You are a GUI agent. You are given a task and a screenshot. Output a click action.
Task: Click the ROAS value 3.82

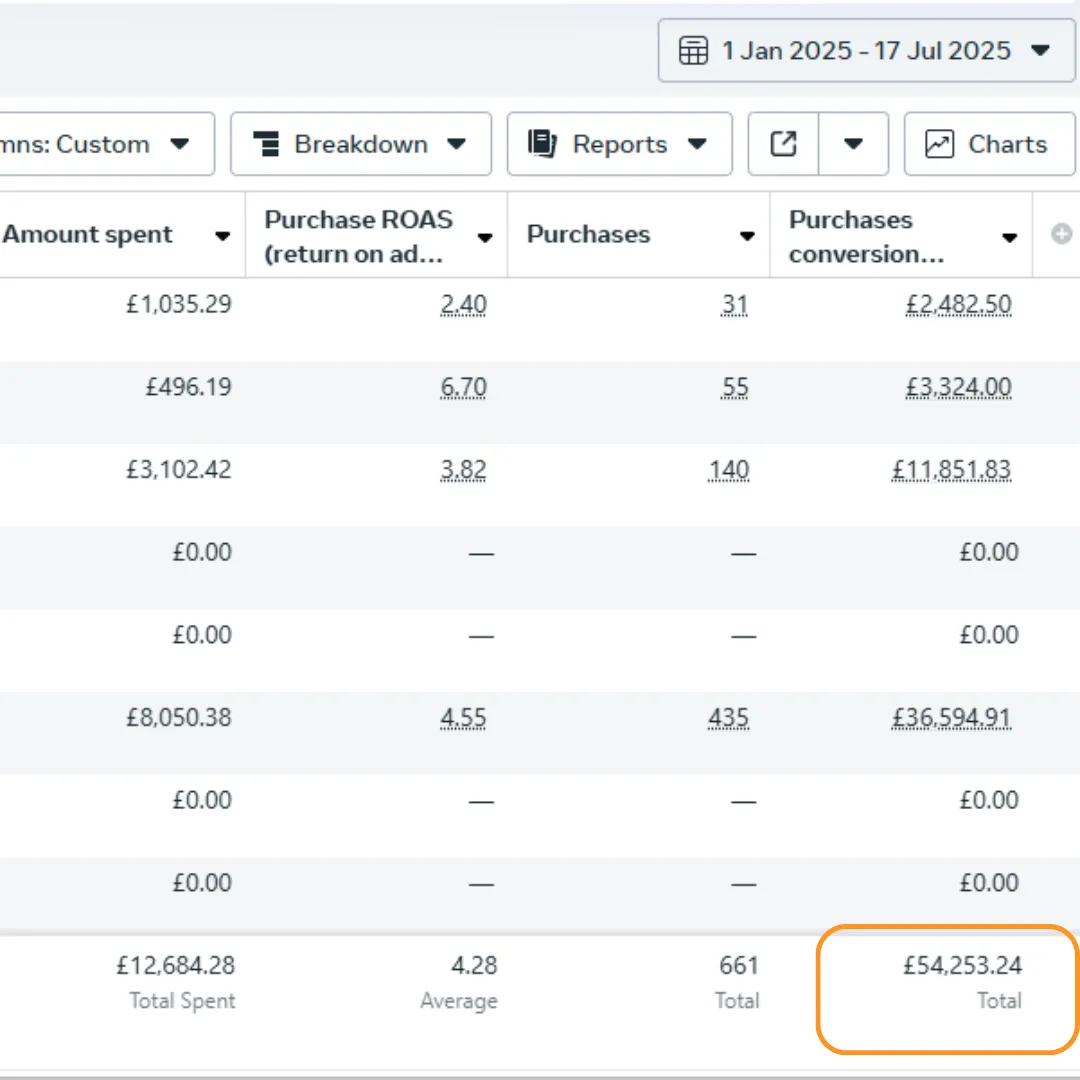click(x=464, y=470)
